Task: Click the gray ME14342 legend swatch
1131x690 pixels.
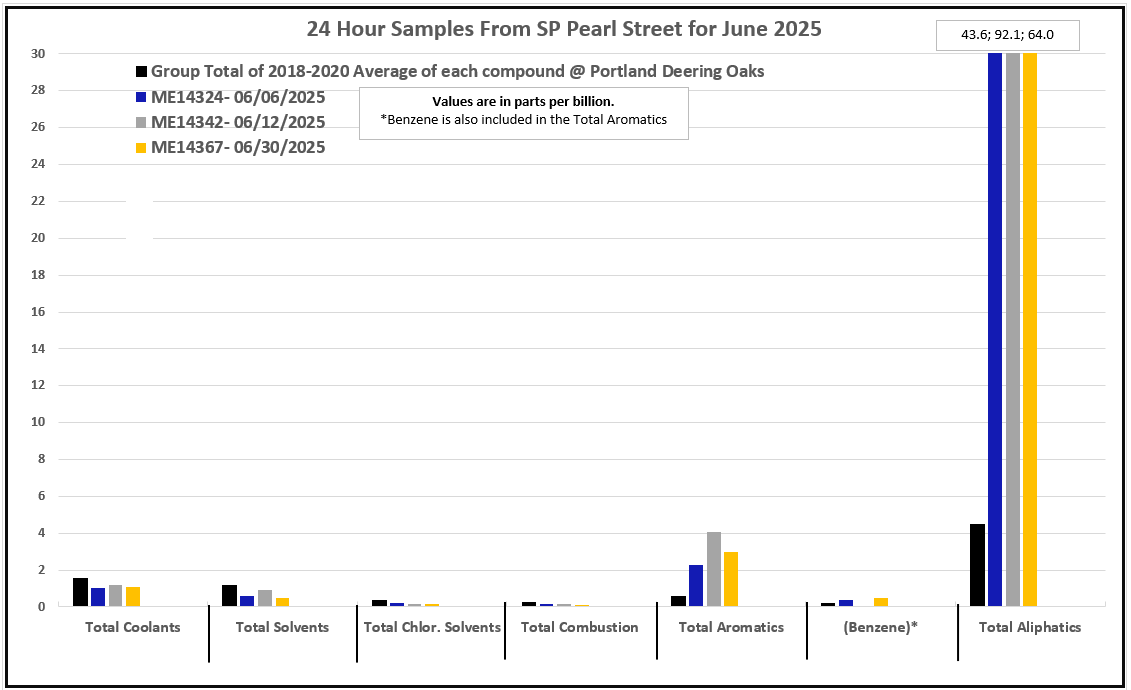Action: click(142, 123)
